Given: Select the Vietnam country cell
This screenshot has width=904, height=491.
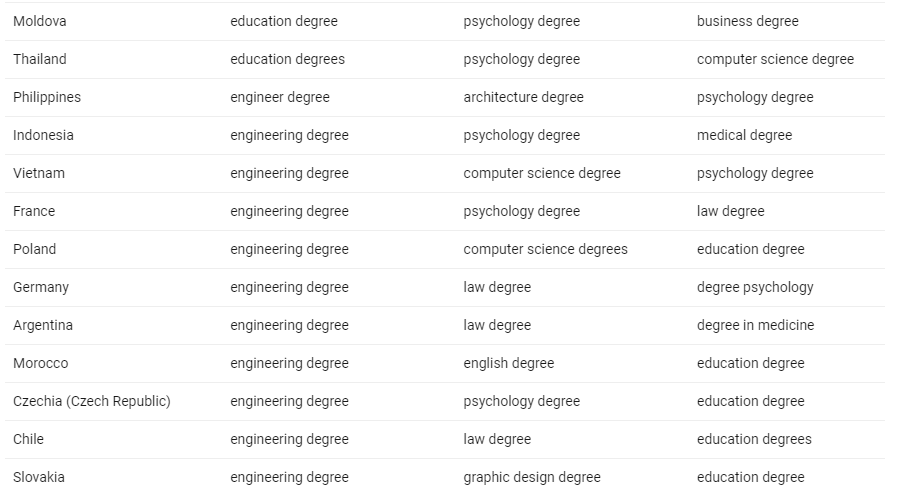Looking at the screenshot, I should click(39, 173).
